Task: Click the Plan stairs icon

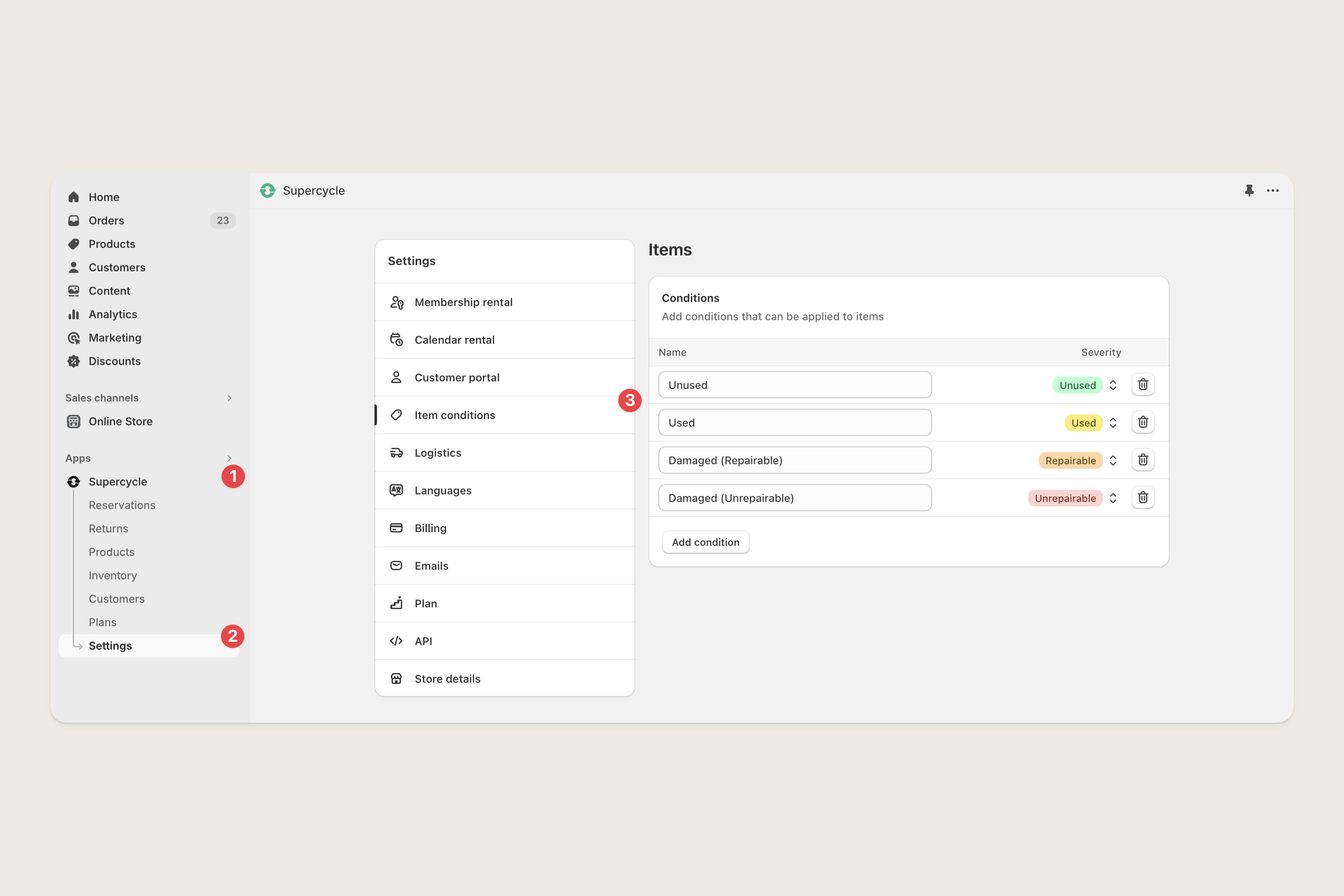Action: (x=396, y=603)
